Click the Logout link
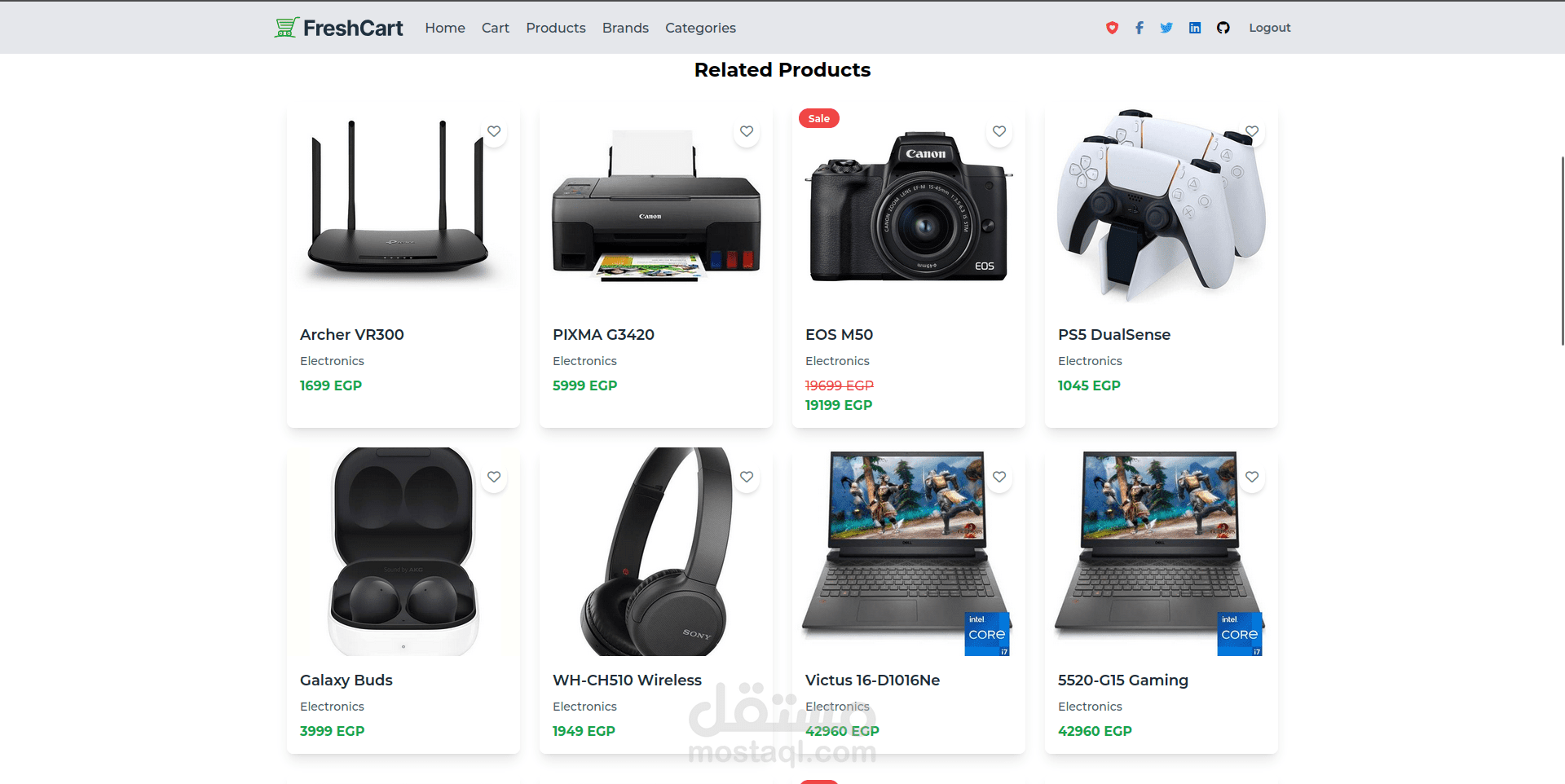This screenshot has height=784, width=1565. 1270,28
